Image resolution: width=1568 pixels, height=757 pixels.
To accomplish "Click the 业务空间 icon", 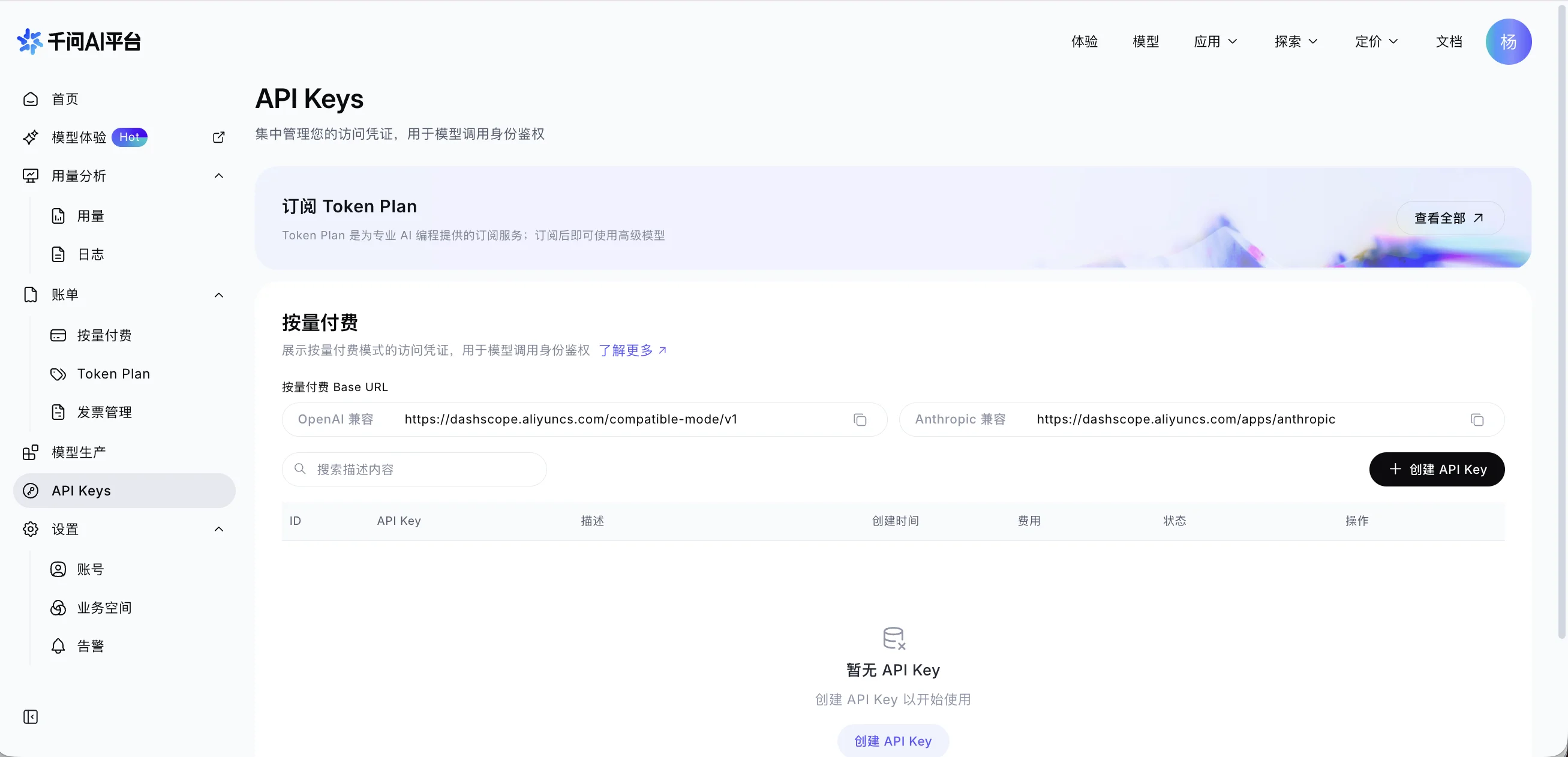I will [x=58, y=608].
